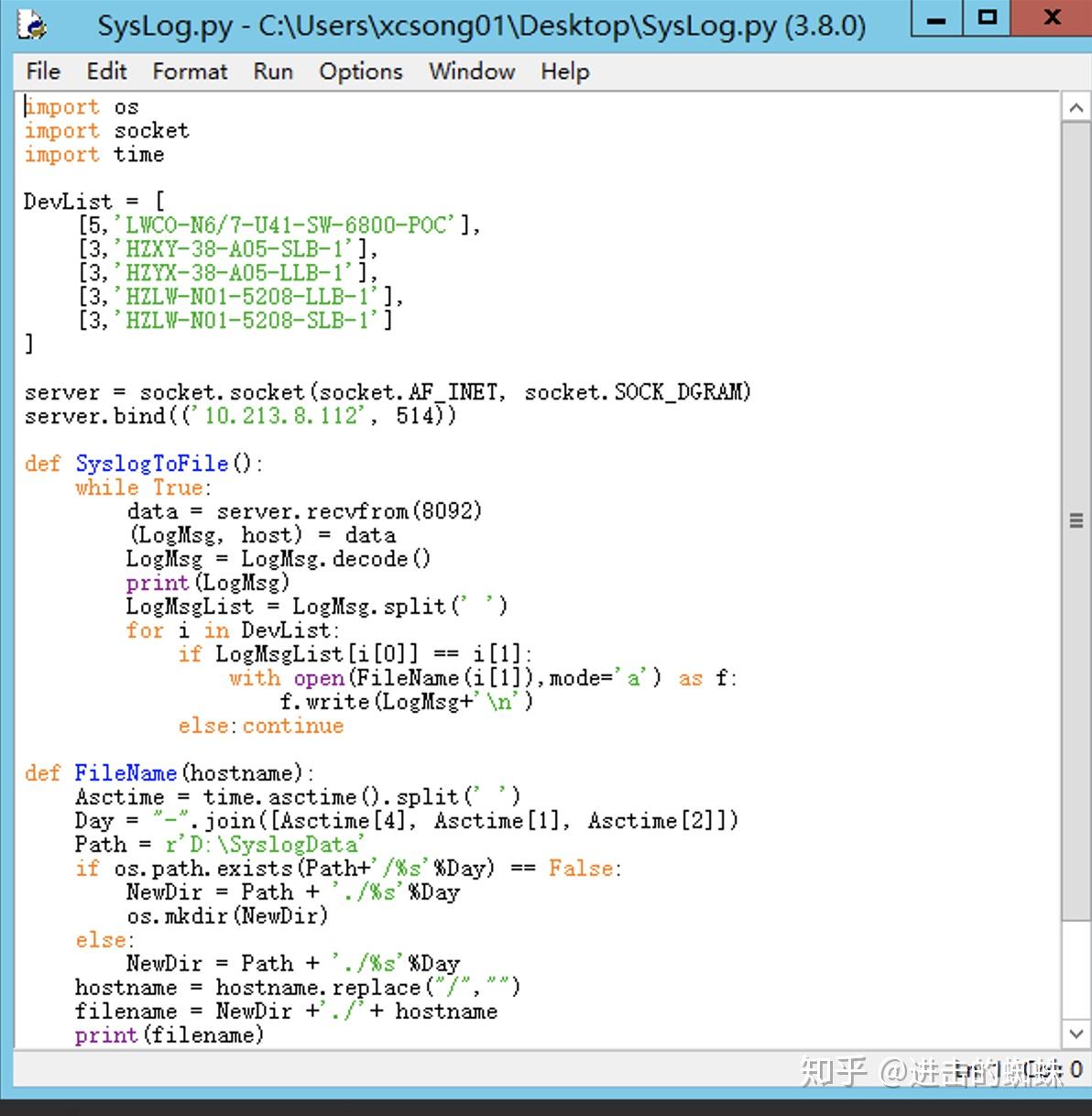Open the Options menu
This screenshot has width=1092, height=1116.
pyautogui.click(x=360, y=71)
